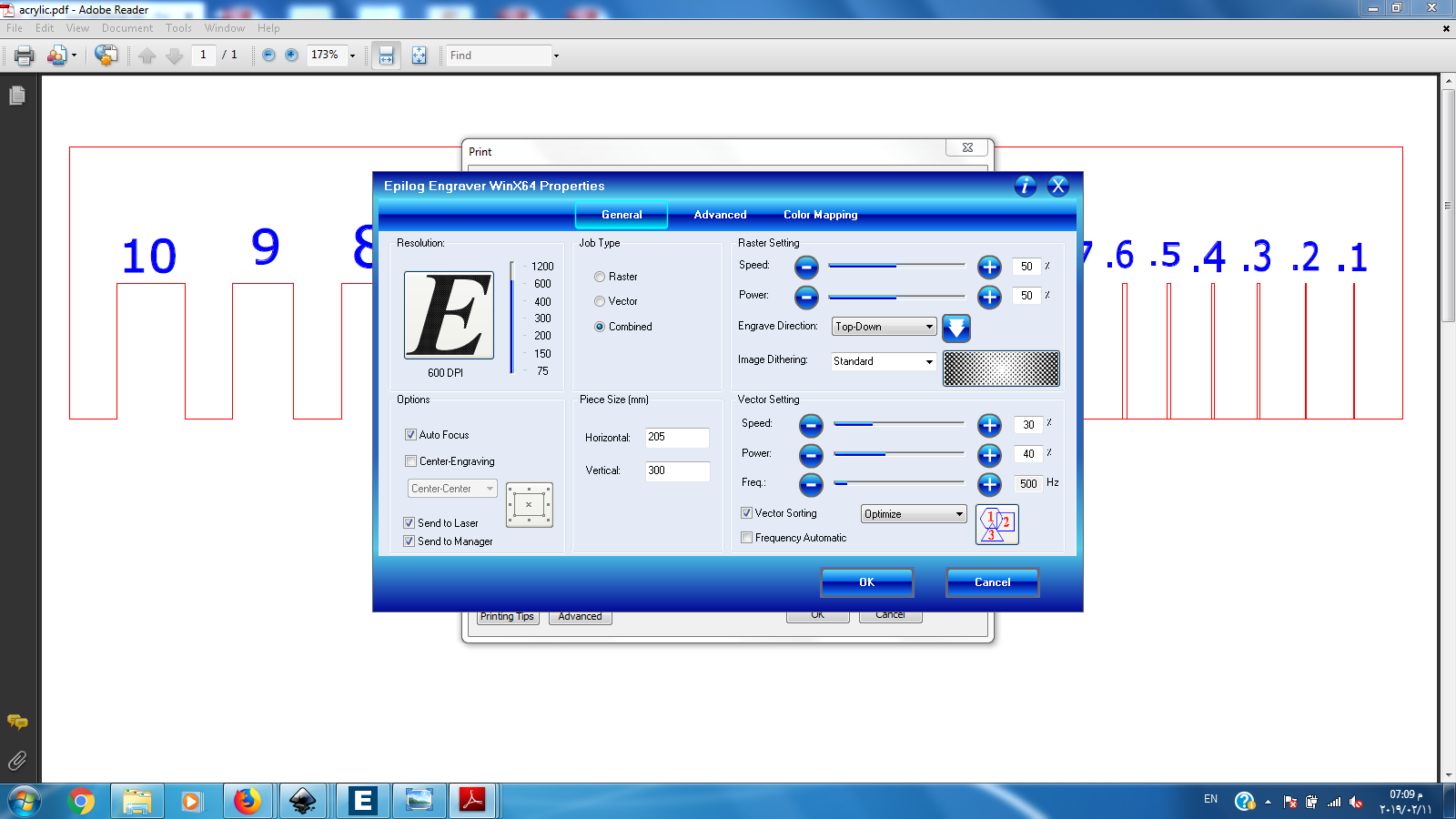
Task: Click Printing Tips in Print dialog
Action: click(507, 617)
